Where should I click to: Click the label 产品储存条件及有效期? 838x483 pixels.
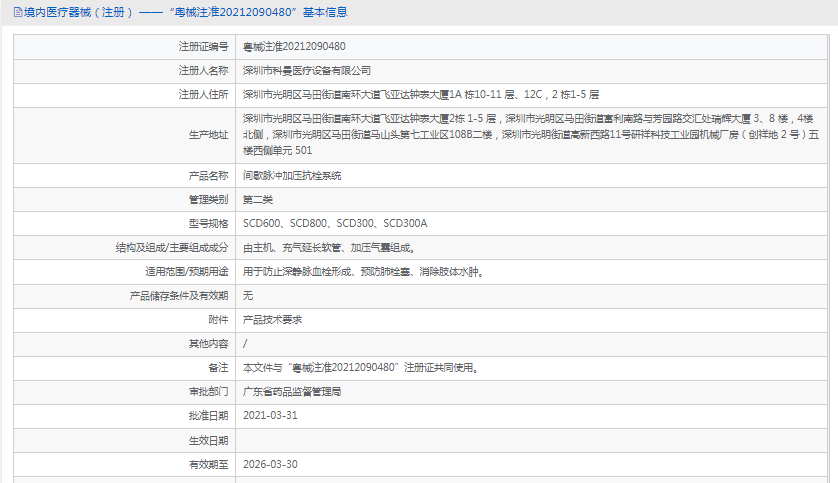[x=179, y=296]
